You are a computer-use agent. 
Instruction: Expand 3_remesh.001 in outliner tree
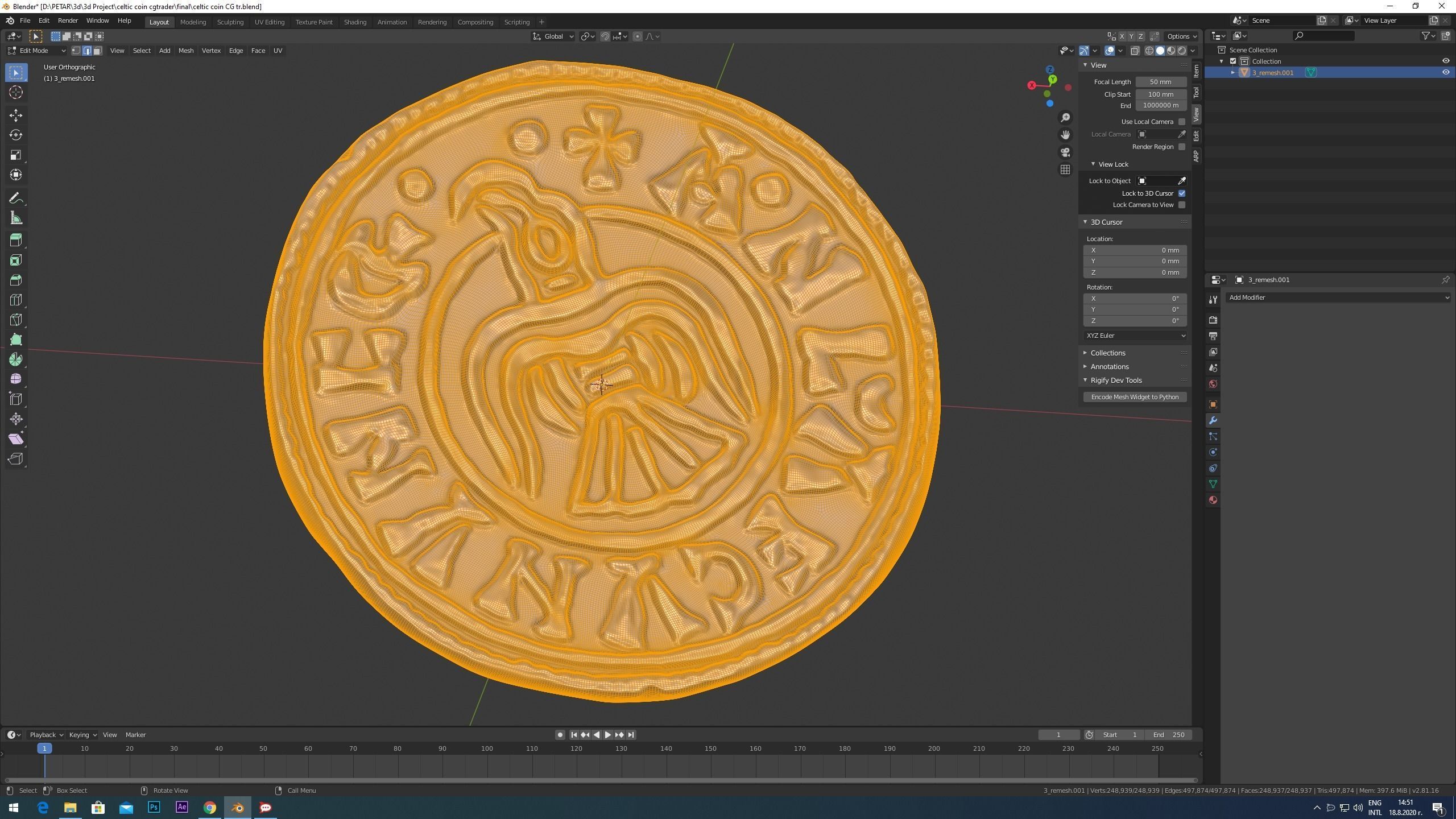click(x=1233, y=73)
